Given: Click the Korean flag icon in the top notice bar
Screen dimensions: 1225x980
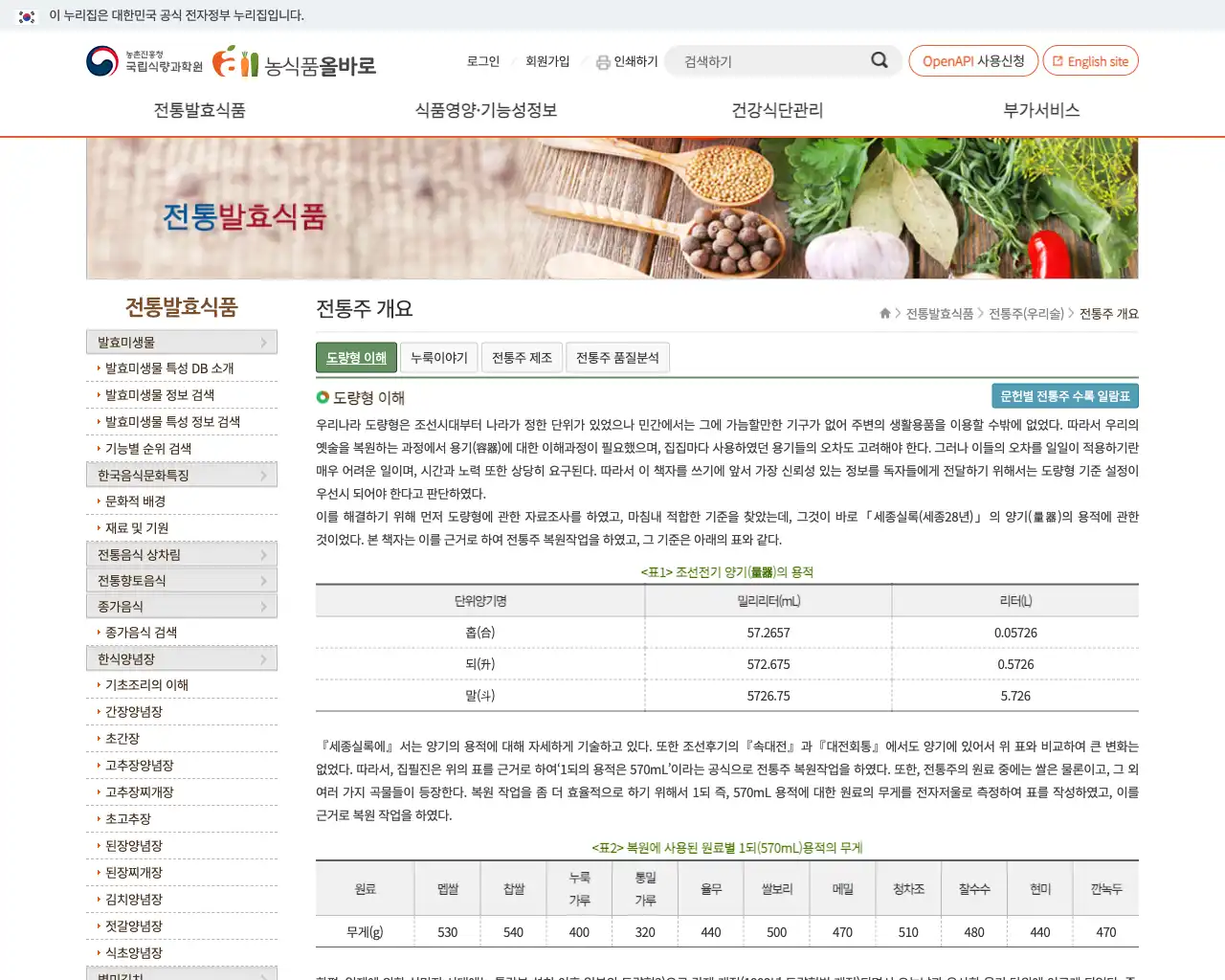Looking at the screenshot, I should coord(23,16).
